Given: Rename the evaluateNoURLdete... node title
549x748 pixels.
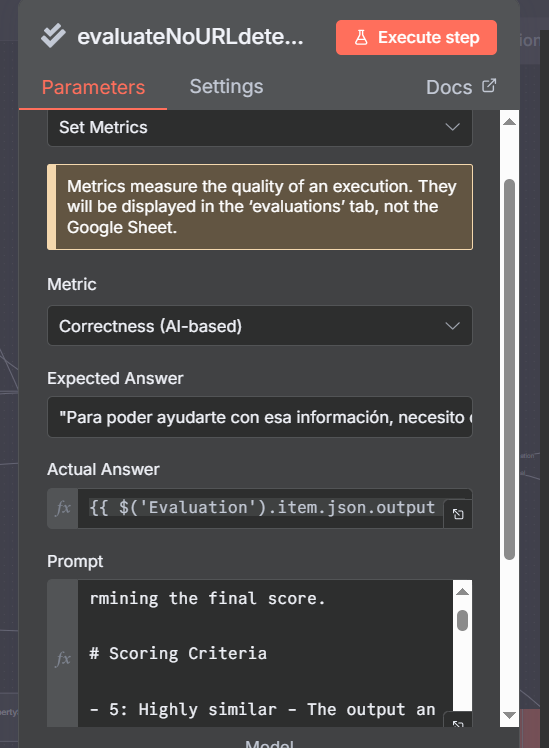Looking at the screenshot, I should pos(190,36).
